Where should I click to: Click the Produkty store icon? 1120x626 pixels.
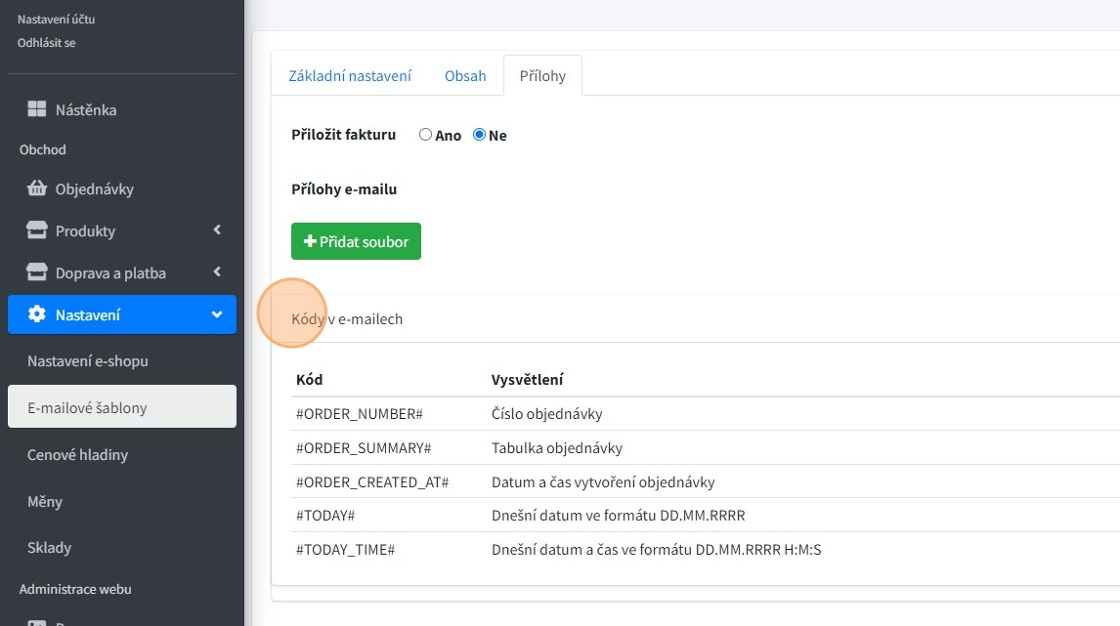coord(37,231)
